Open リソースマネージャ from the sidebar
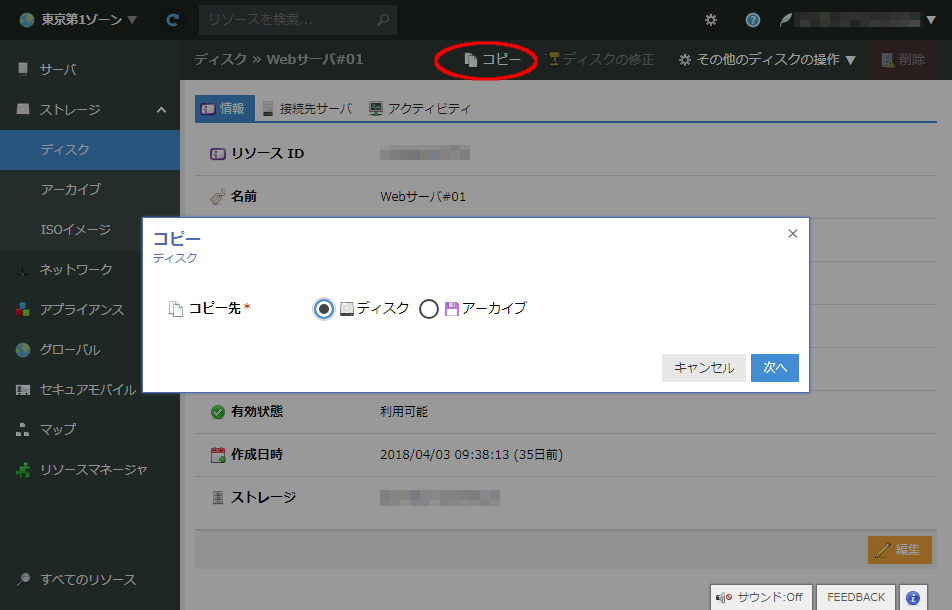Image resolution: width=952 pixels, height=610 pixels. point(93,470)
